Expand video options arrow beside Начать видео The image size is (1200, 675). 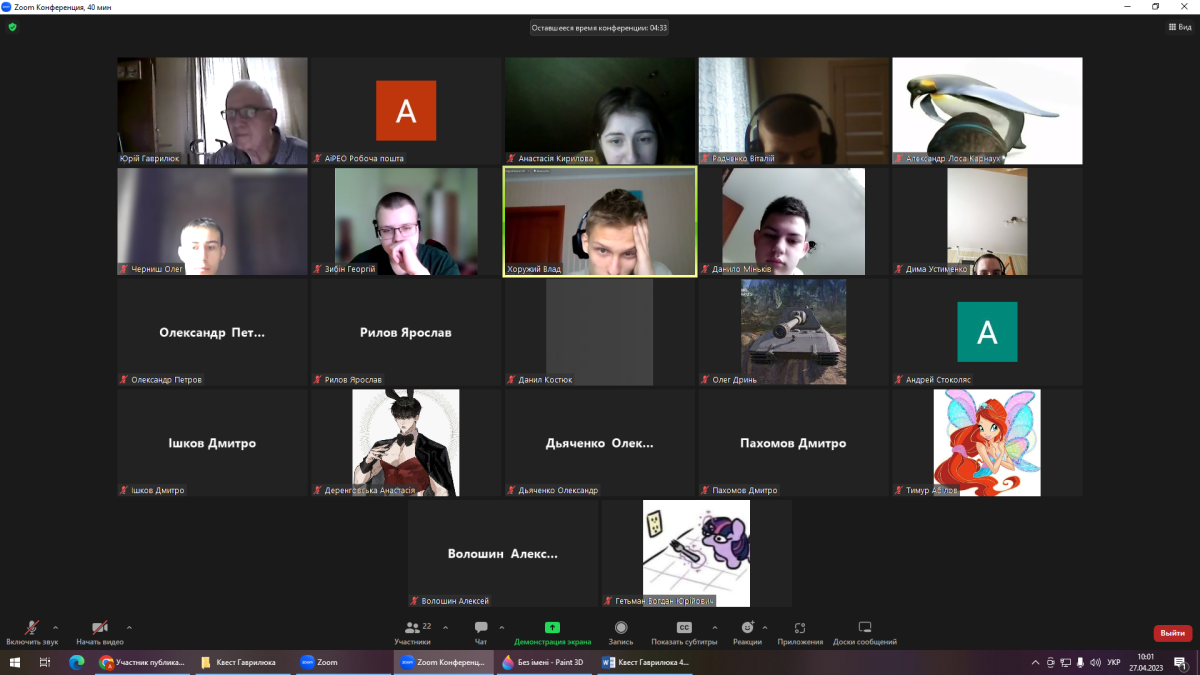[129, 628]
